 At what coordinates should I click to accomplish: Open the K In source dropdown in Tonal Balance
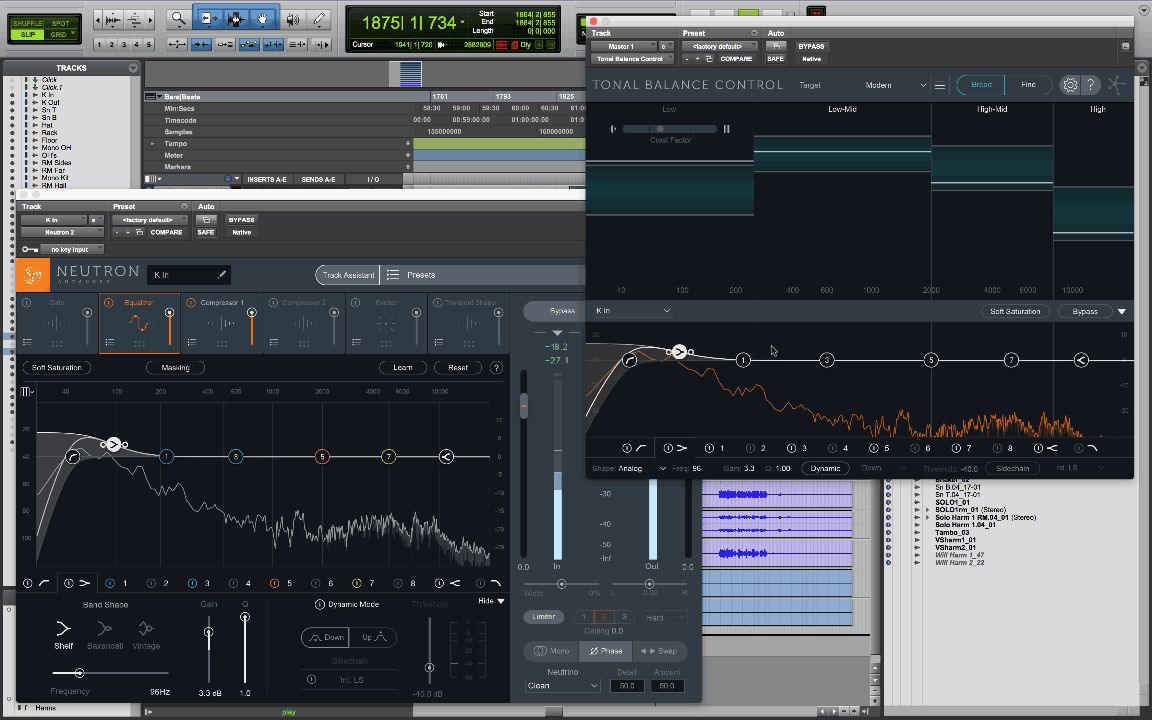[x=633, y=311]
